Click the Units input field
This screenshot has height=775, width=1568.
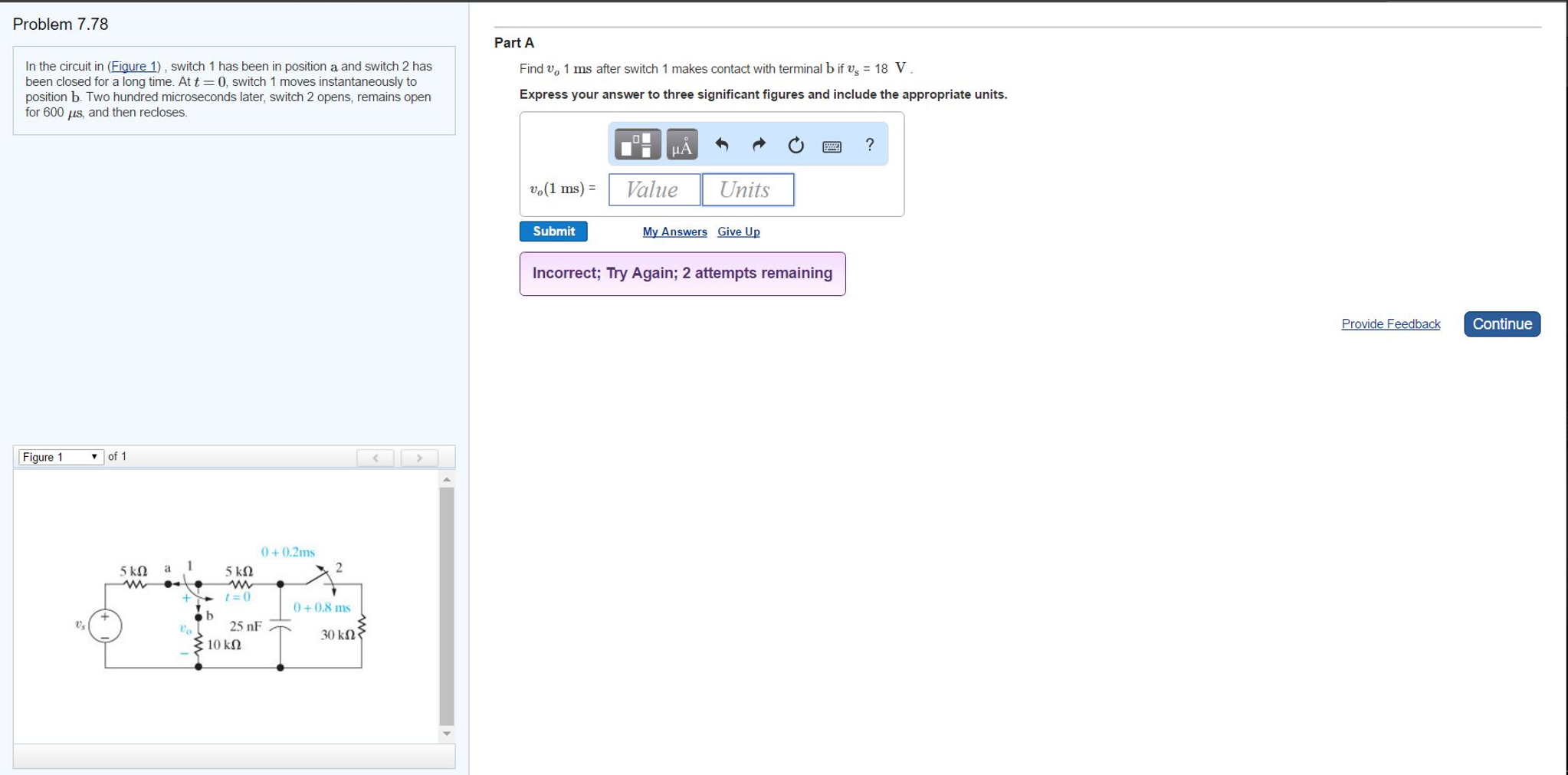tap(748, 189)
